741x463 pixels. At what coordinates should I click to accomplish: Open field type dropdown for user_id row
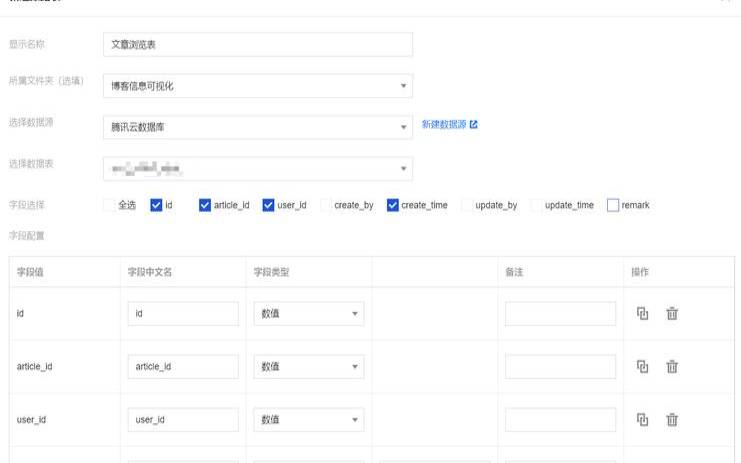309,420
